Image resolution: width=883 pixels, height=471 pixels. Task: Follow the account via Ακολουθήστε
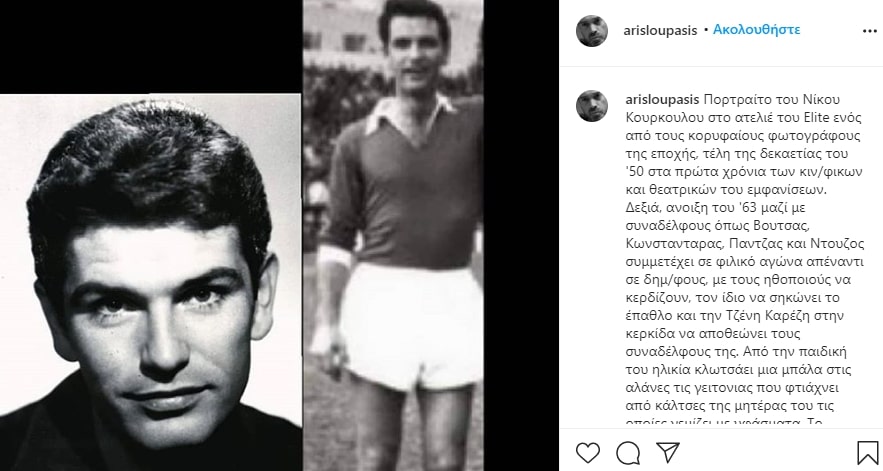click(x=756, y=30)
